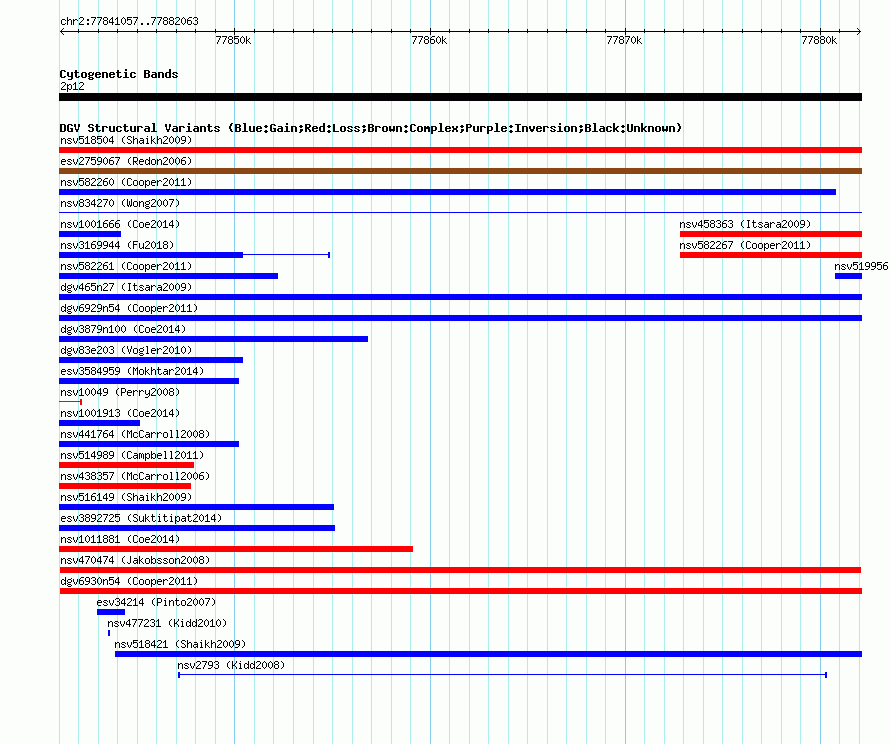Select nsv1001666 (Coe2014) blue gain bar
Image resolution: width=890 pixels, height=744 pixels.
click(x=90, y=234)
